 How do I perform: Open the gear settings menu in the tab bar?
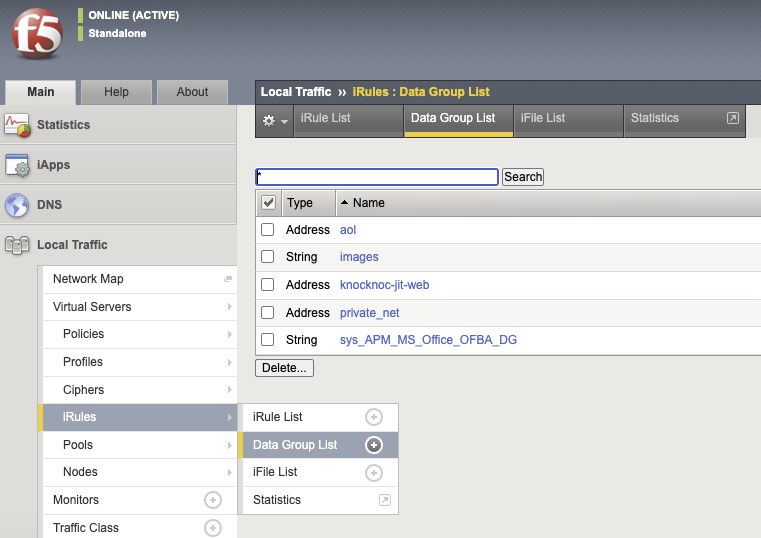click(274, 120)
